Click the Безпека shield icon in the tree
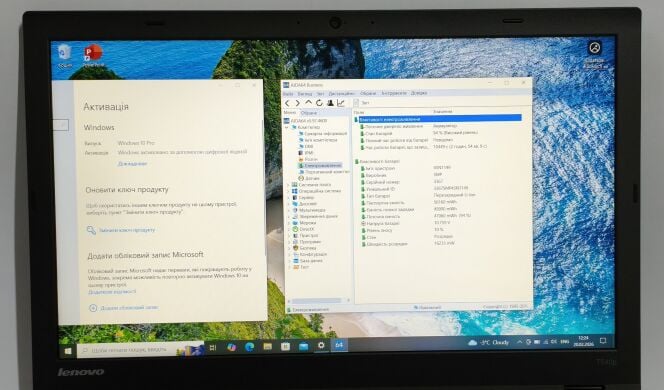This screenshot has width=664, height=390. click(x=296, y=248)
